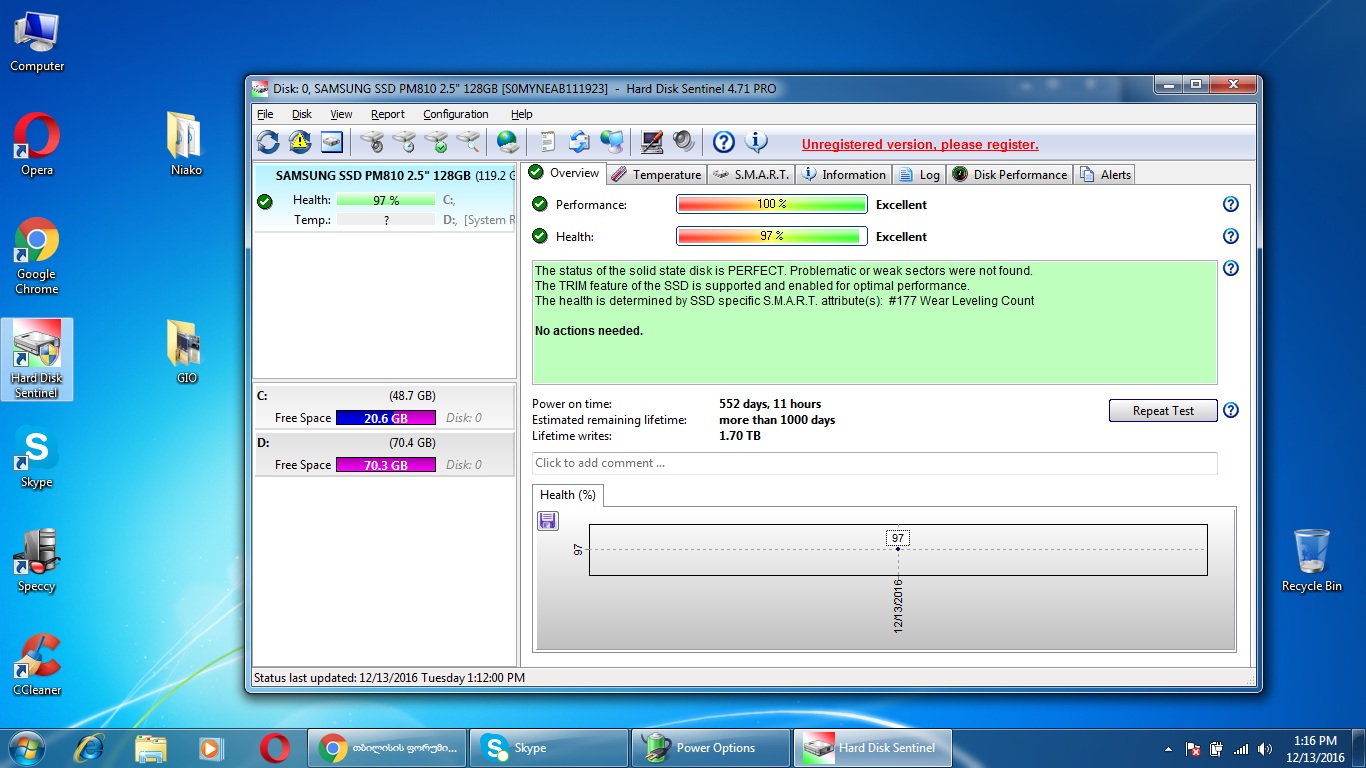Click the Skype taskbar button
This screenshot has width=1366, height=768.
pyautogui.click(x=548, y=747)
